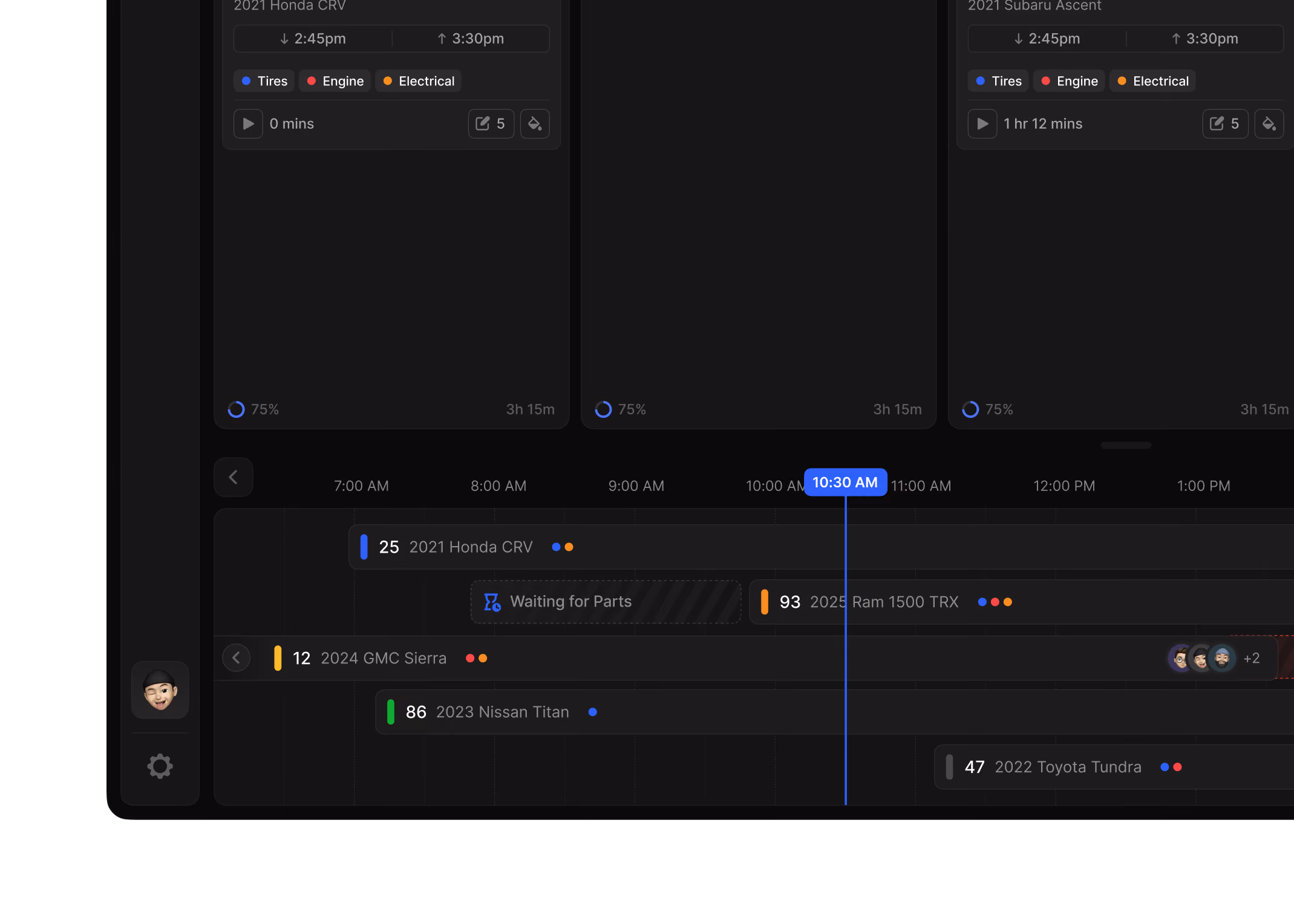
Task: Open the 47 2022 Toyota Tundra bar
Action: coord(1114,767)
